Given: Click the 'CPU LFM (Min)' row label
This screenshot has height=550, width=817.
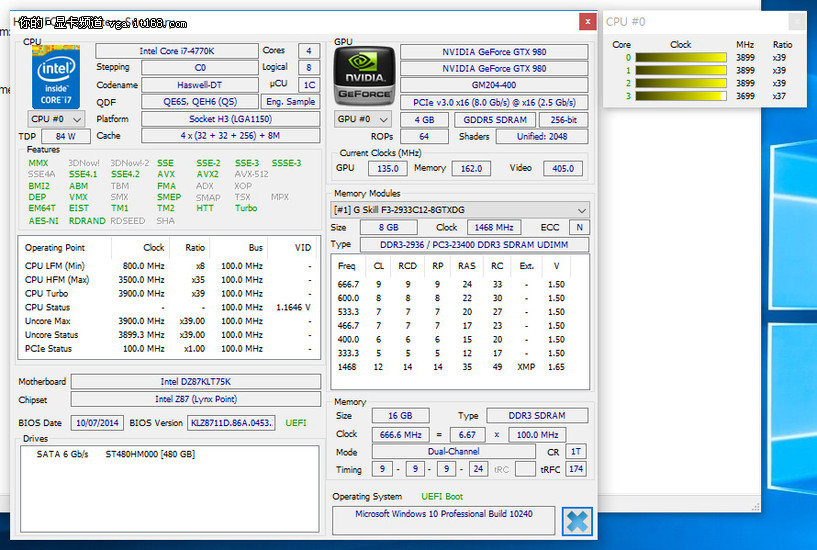Looking at the screenshot, I should point(55,266).
